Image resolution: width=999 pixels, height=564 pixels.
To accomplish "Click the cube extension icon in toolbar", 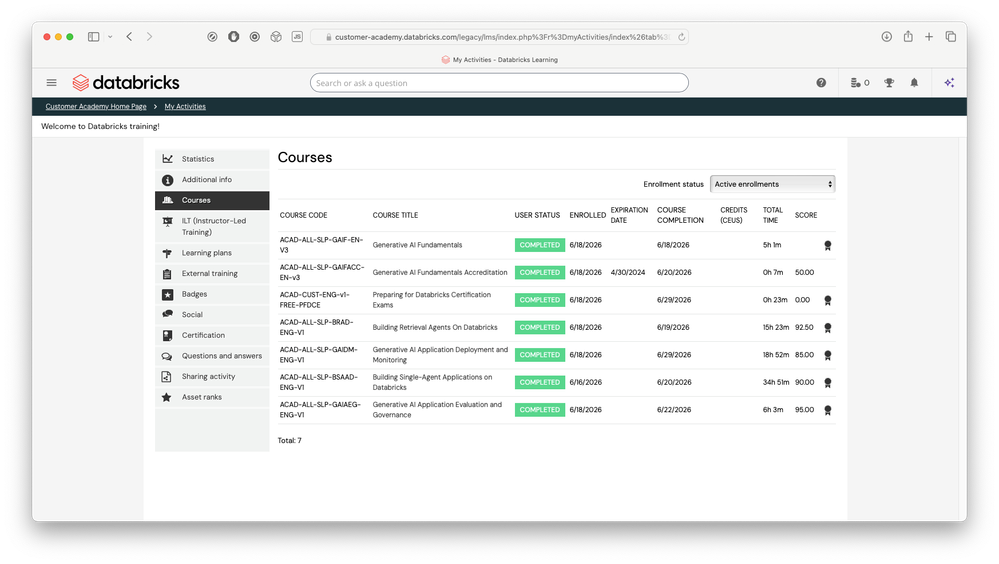I will coord(276,37).
